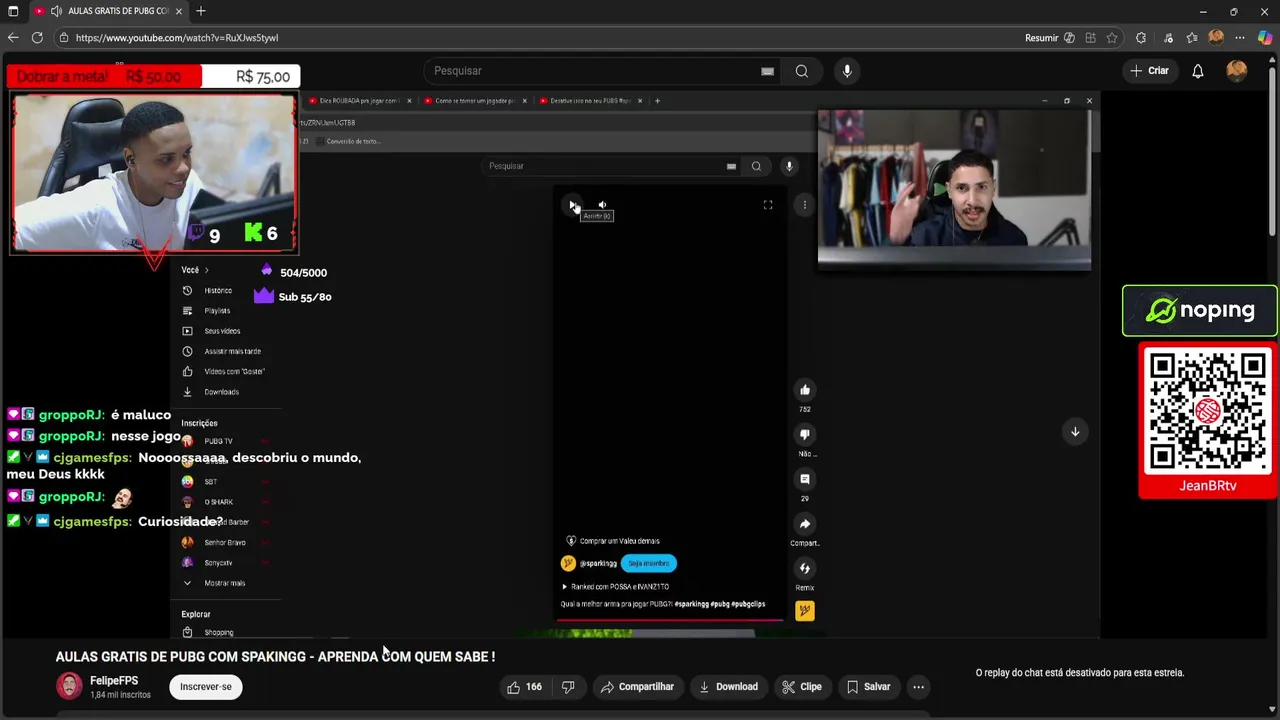Image resolution: width=1280 pixels, height=720 pixels.
Task: Open the YouTube account avatar menu
Action: click(1237, 71)
